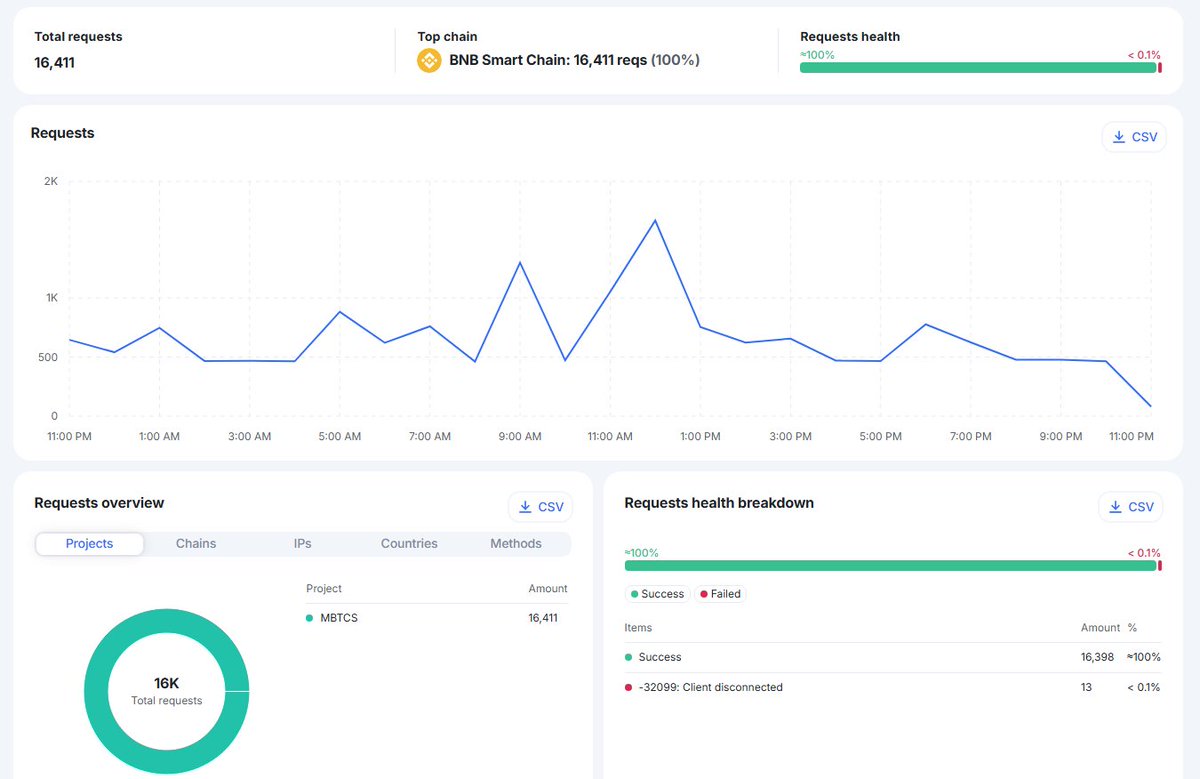The width and height of the screenshot is (1200, 779).
Task: Click the ≈100% value in Success row
Action: [x=1144, y=657]
